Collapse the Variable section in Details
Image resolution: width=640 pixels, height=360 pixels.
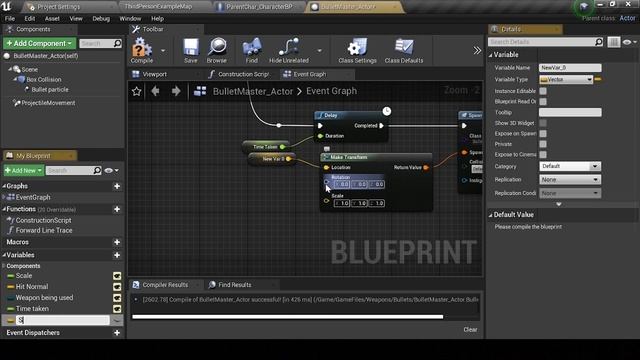tap(491, 55)
